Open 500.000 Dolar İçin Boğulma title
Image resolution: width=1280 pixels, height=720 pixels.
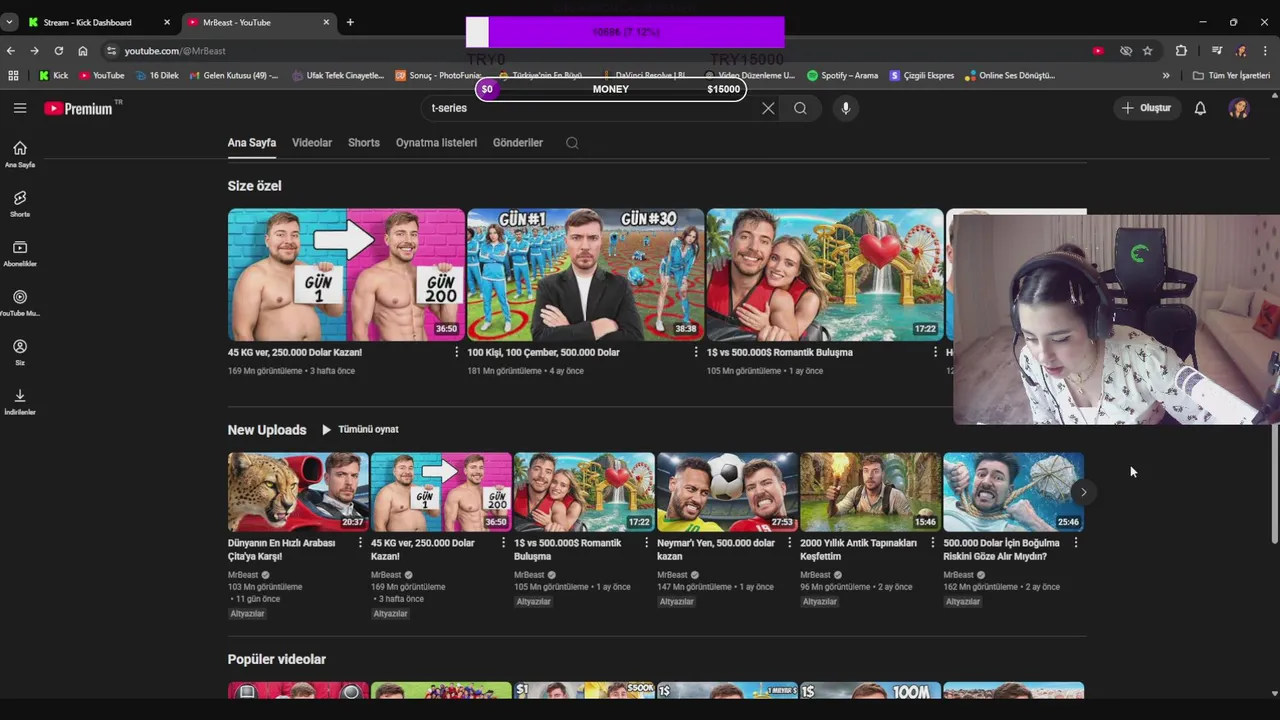1001,550
